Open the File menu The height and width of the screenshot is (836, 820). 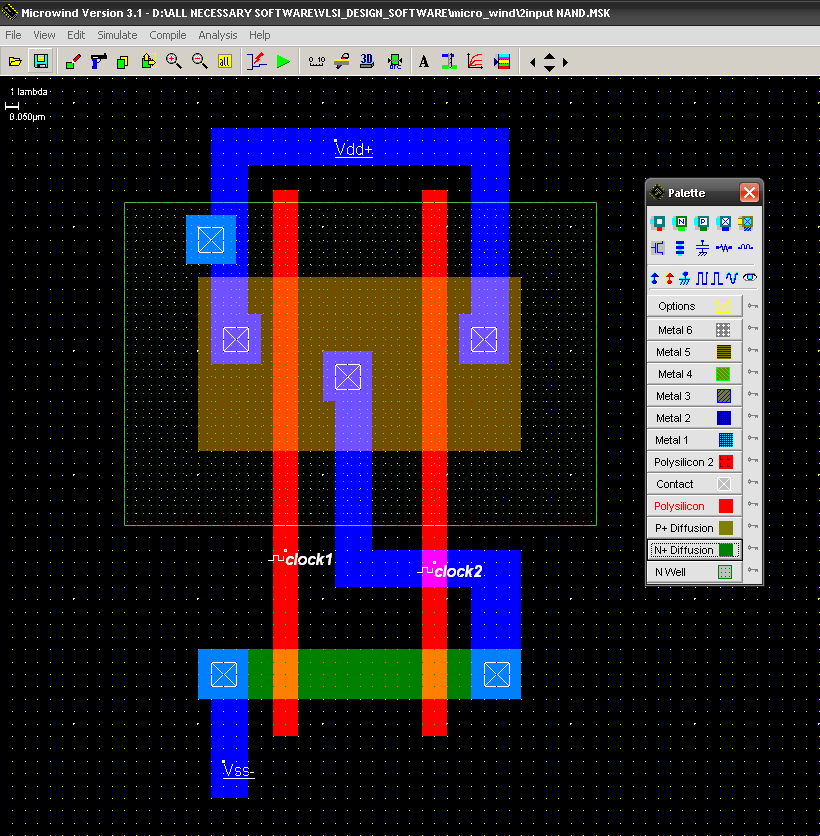tap(13, 35)
